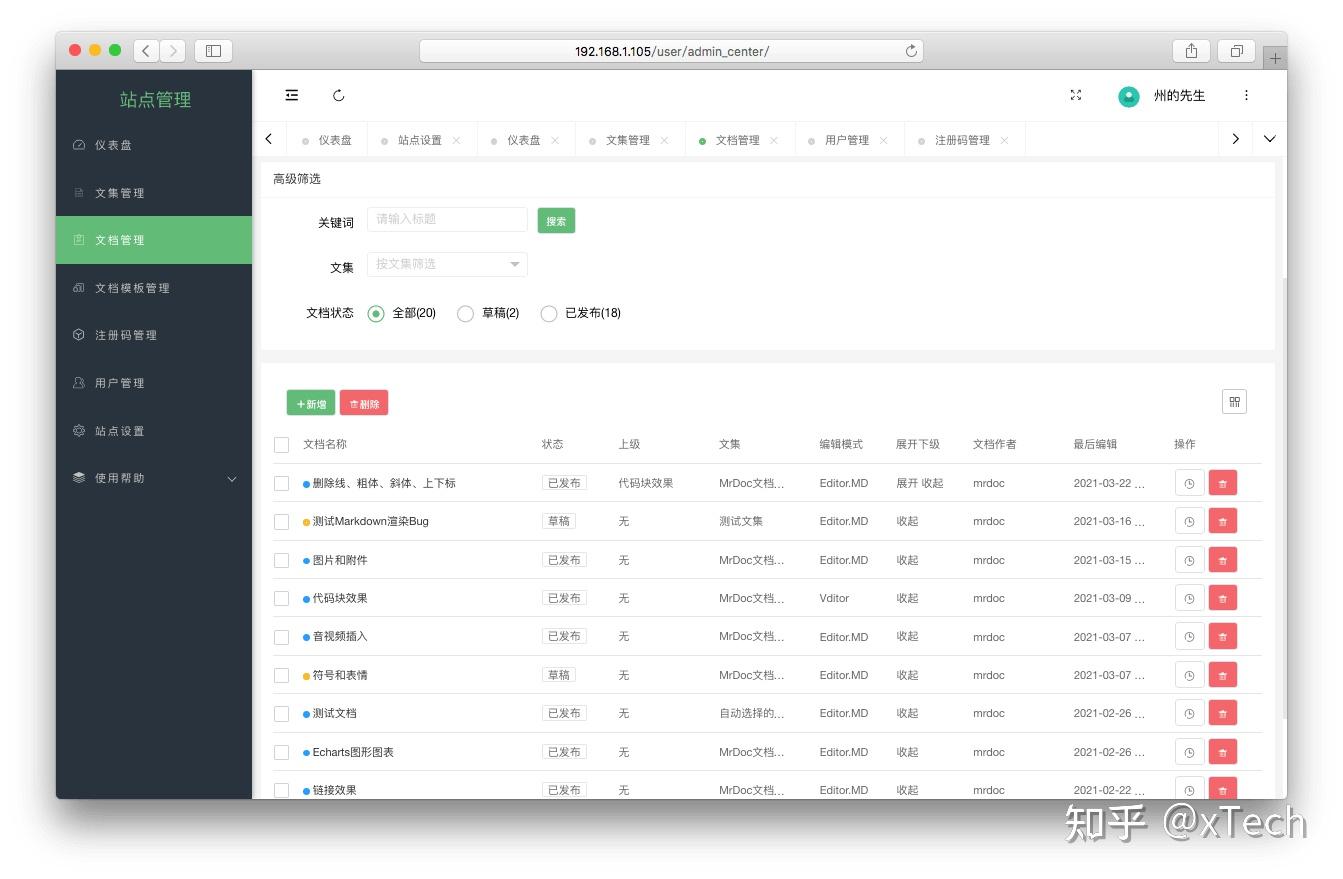1343x879 pixels.
Task: Enter fullscreen mode via the expand icon
Action: click(1076, 95)
